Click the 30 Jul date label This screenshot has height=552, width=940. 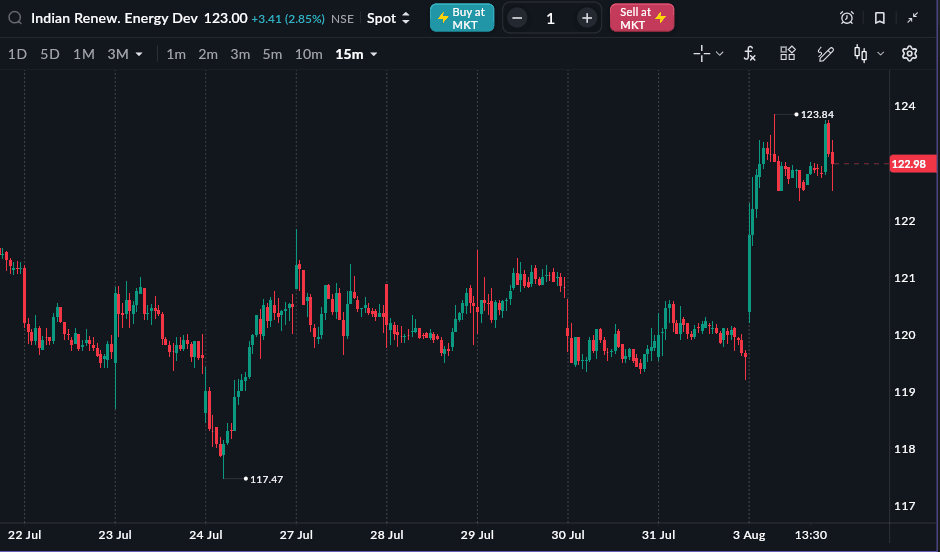568,535
